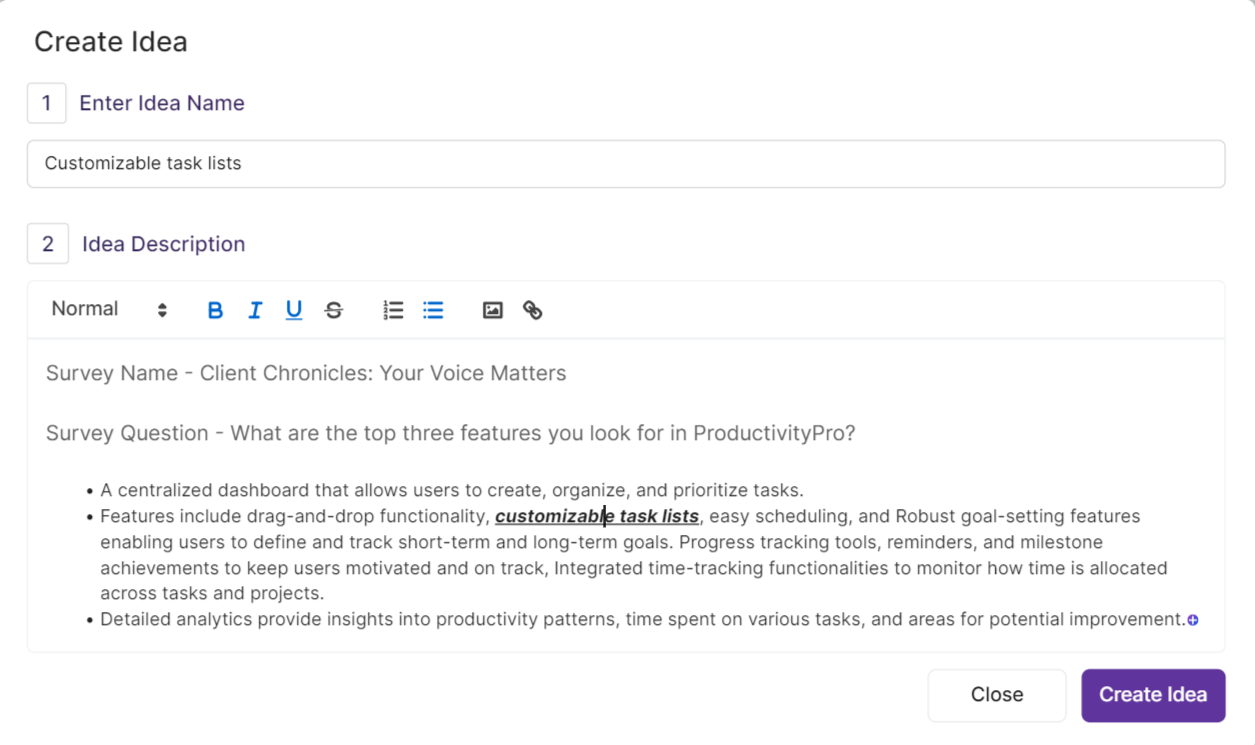
Task: Click the up-down chevrons beside 'Normal'
Action: click(161, 309)
